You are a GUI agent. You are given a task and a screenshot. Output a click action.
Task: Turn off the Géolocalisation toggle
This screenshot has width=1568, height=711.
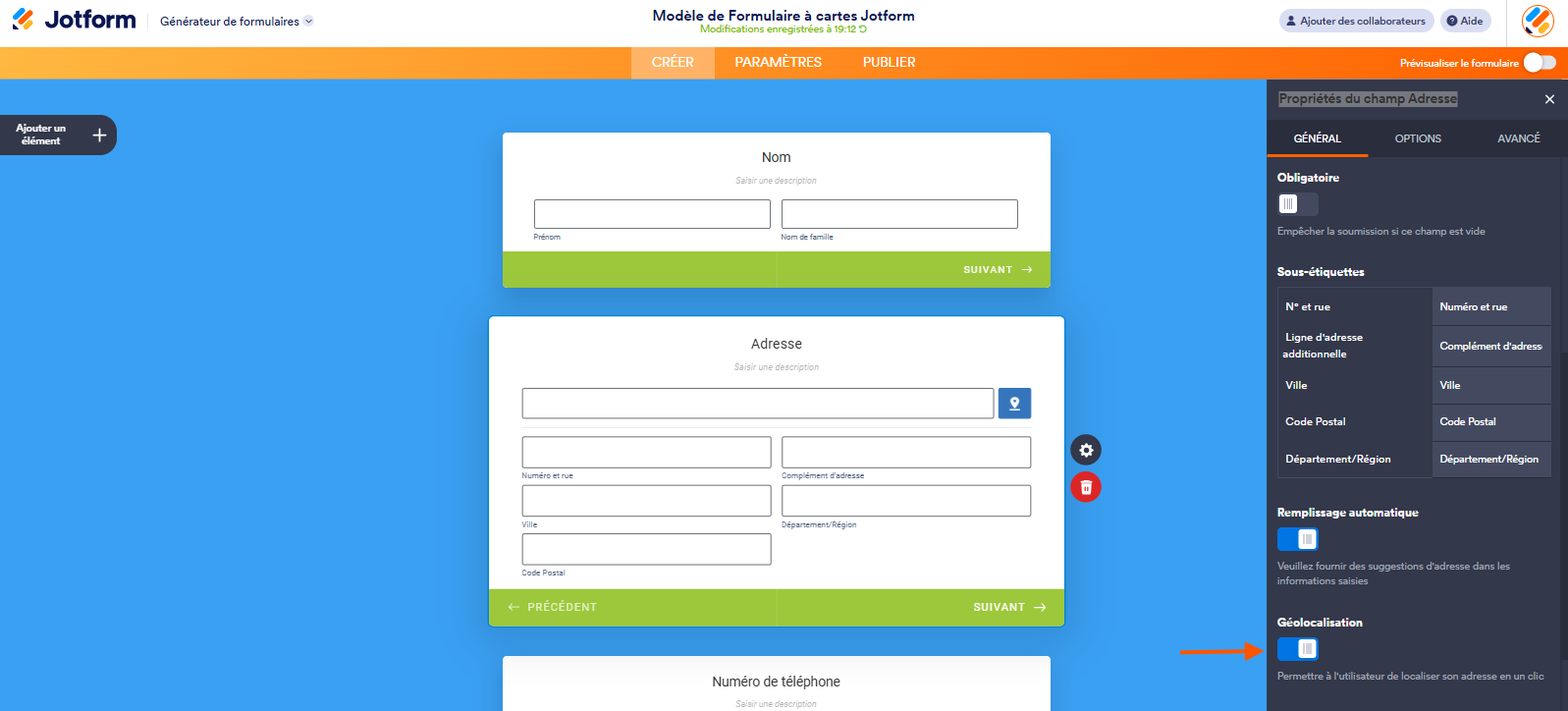(x=1297, y=649)
